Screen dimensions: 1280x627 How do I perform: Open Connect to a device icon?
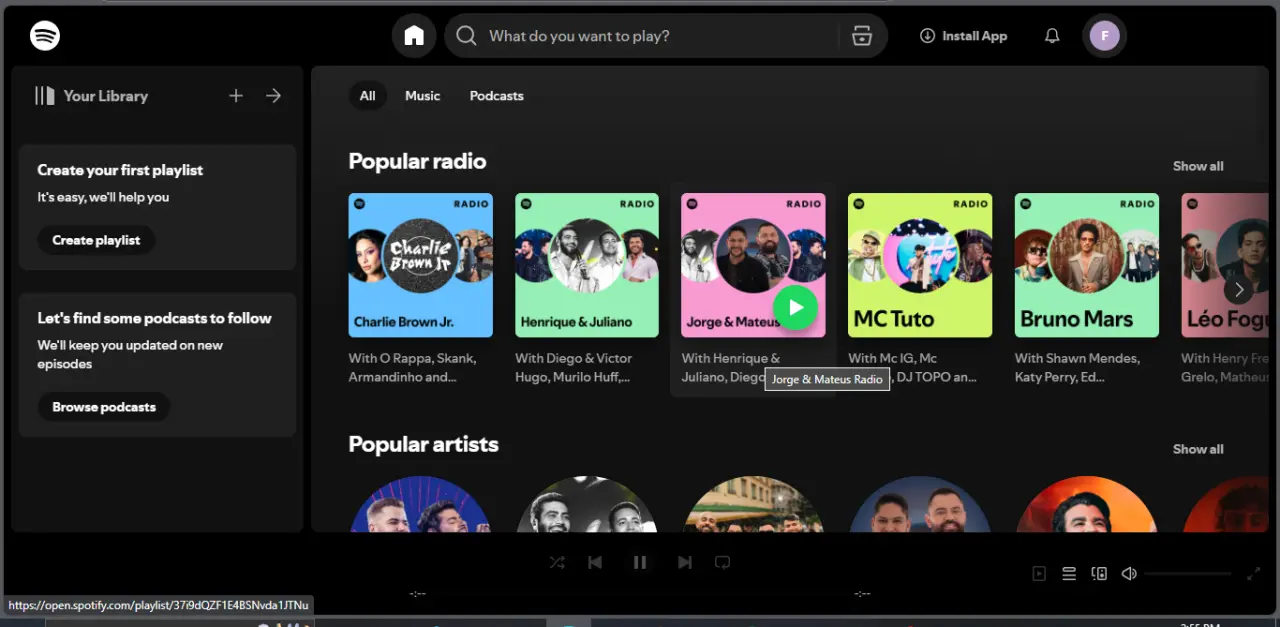(1099, 573)
